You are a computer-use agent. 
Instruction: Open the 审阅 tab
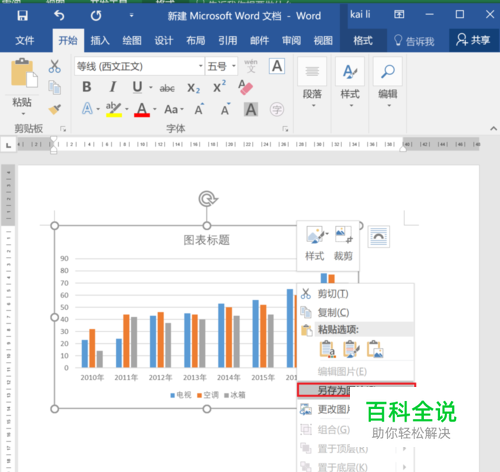click(291, 41)
